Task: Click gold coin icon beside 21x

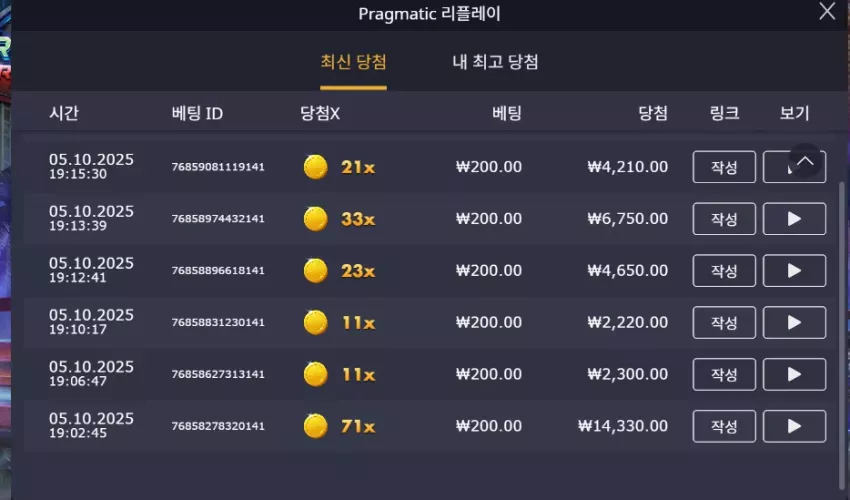Action: tap(315, 167)
